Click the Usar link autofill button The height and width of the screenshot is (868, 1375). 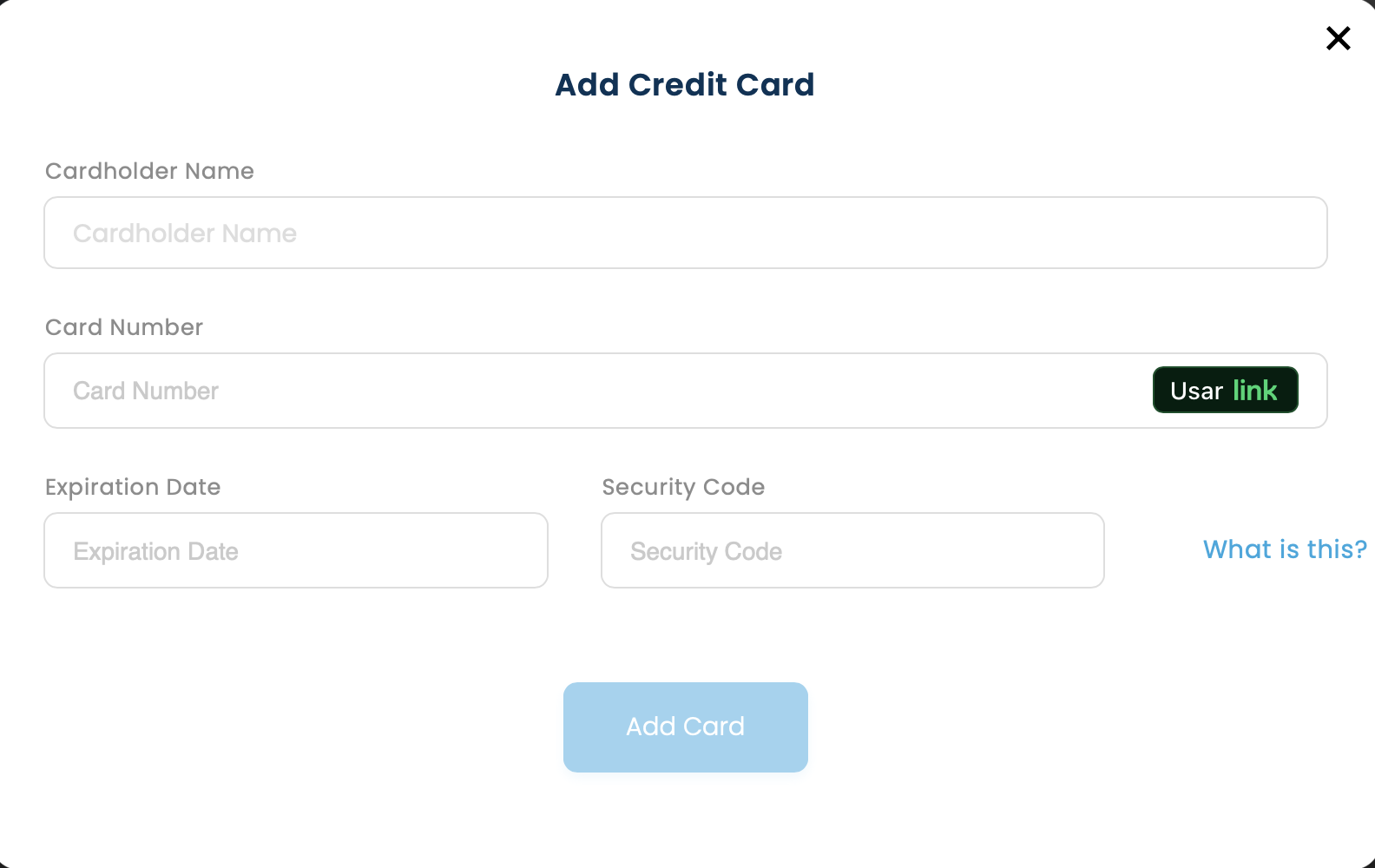[1224, 391]
